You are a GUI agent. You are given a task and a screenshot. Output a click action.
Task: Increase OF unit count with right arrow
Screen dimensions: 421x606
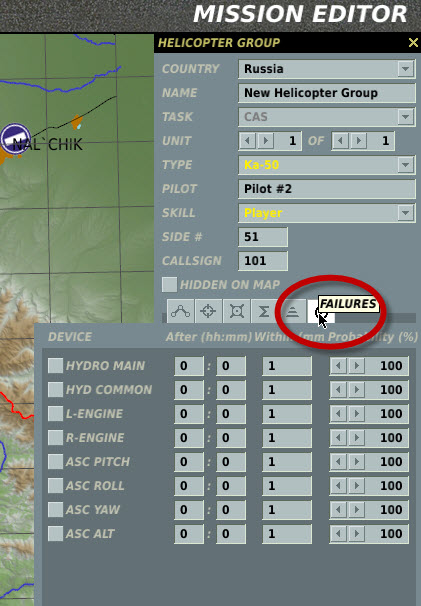tap(358, 141)
